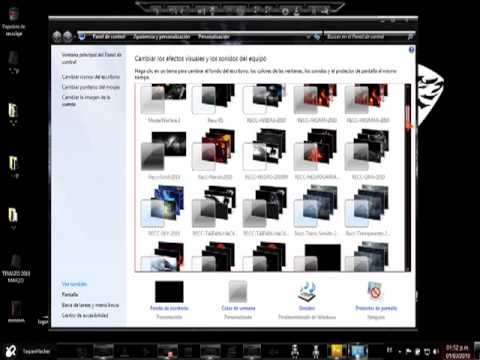Expand the address bar history dropdown arrow
Image resolution: width=480 pixels, height=360 pixels.
pyautogui.click(x=309, y=36)
